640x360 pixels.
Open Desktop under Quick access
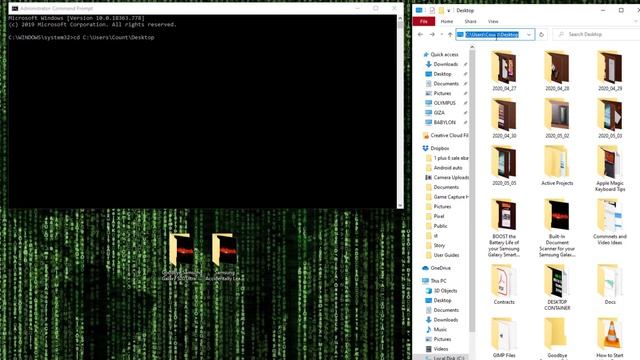click(x=442, y=74)
